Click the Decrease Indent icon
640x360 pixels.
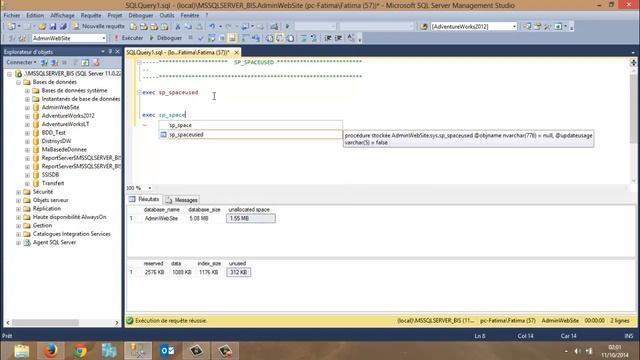[x=328, y=38]
